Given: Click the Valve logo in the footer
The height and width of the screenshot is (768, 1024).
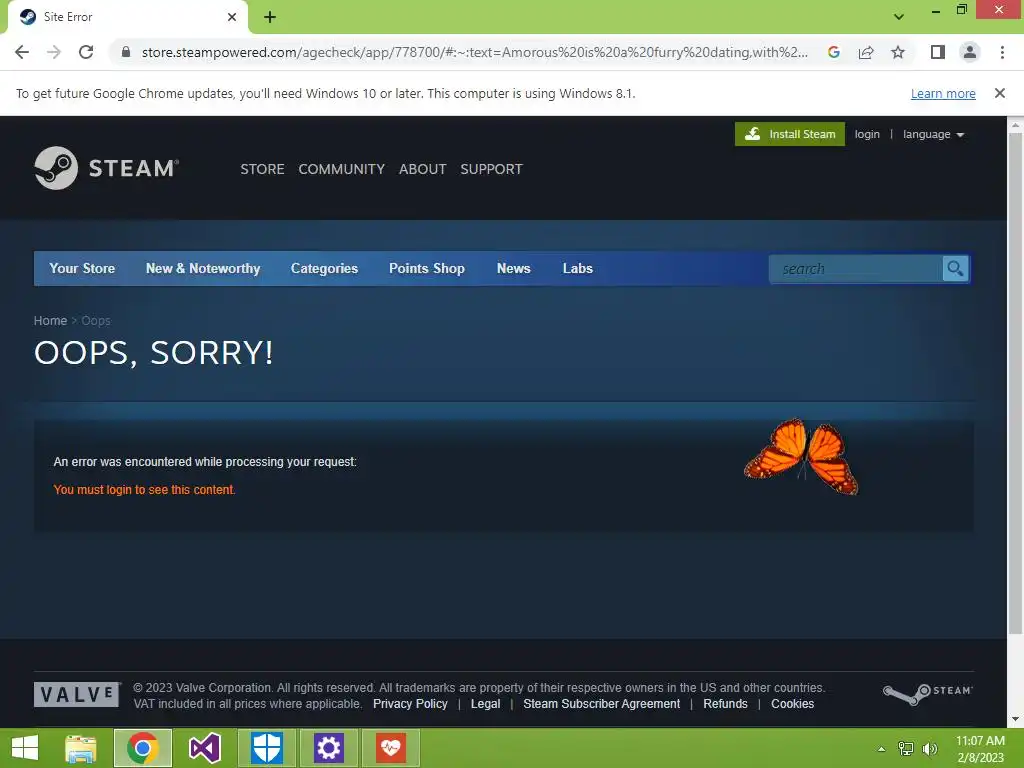Looking at the screenshot, I should 76,694.
